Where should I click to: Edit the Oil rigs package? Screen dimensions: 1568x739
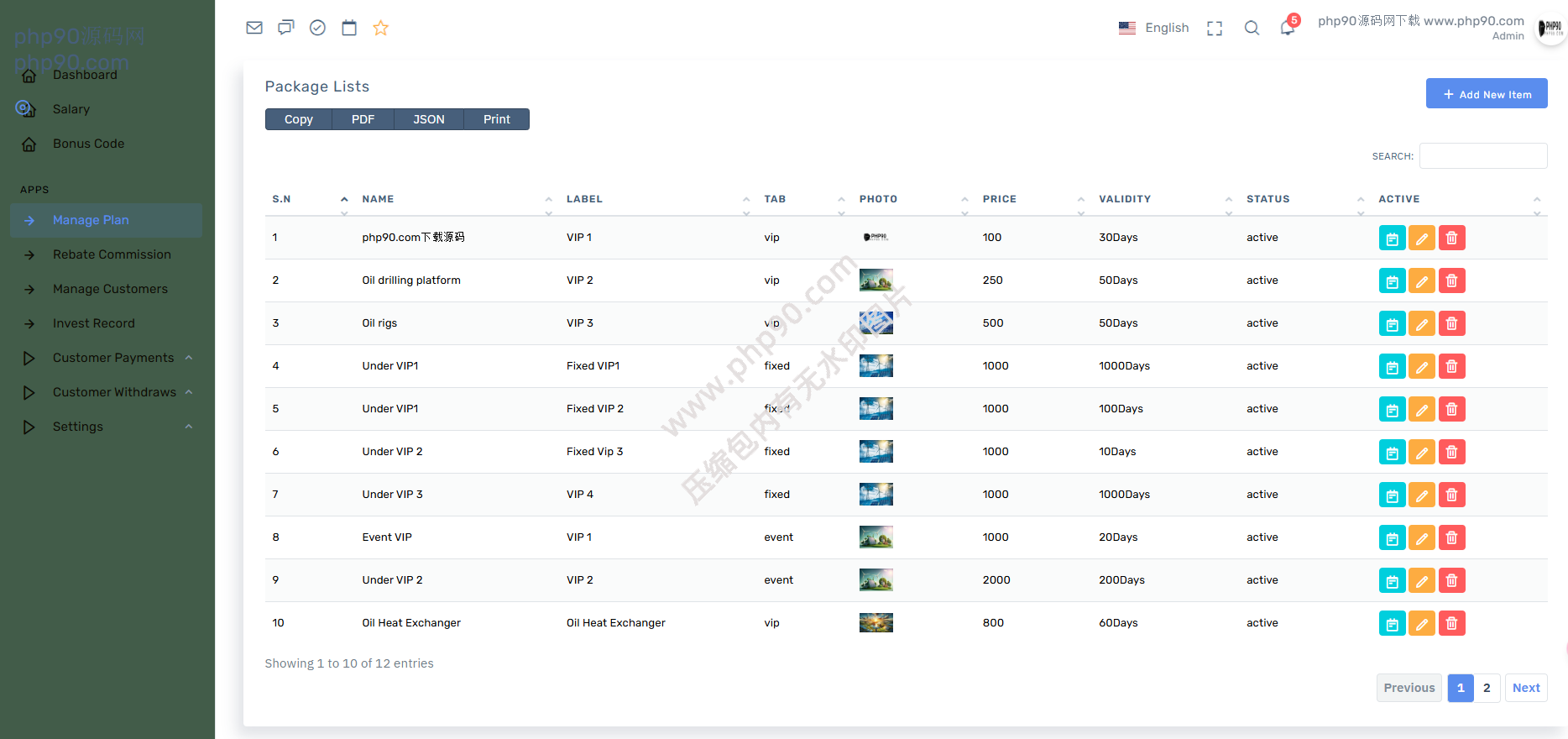click(x=1421, y=323)
